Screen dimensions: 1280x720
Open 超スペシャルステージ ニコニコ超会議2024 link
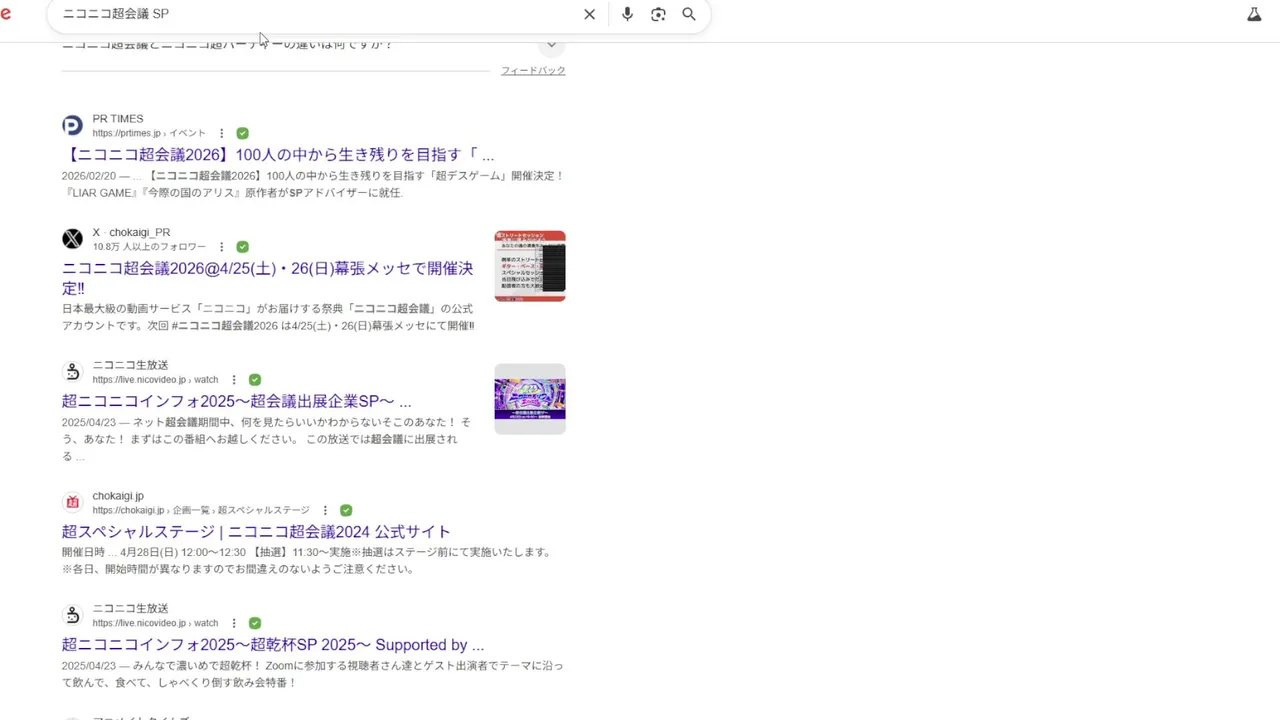[256, 531]
